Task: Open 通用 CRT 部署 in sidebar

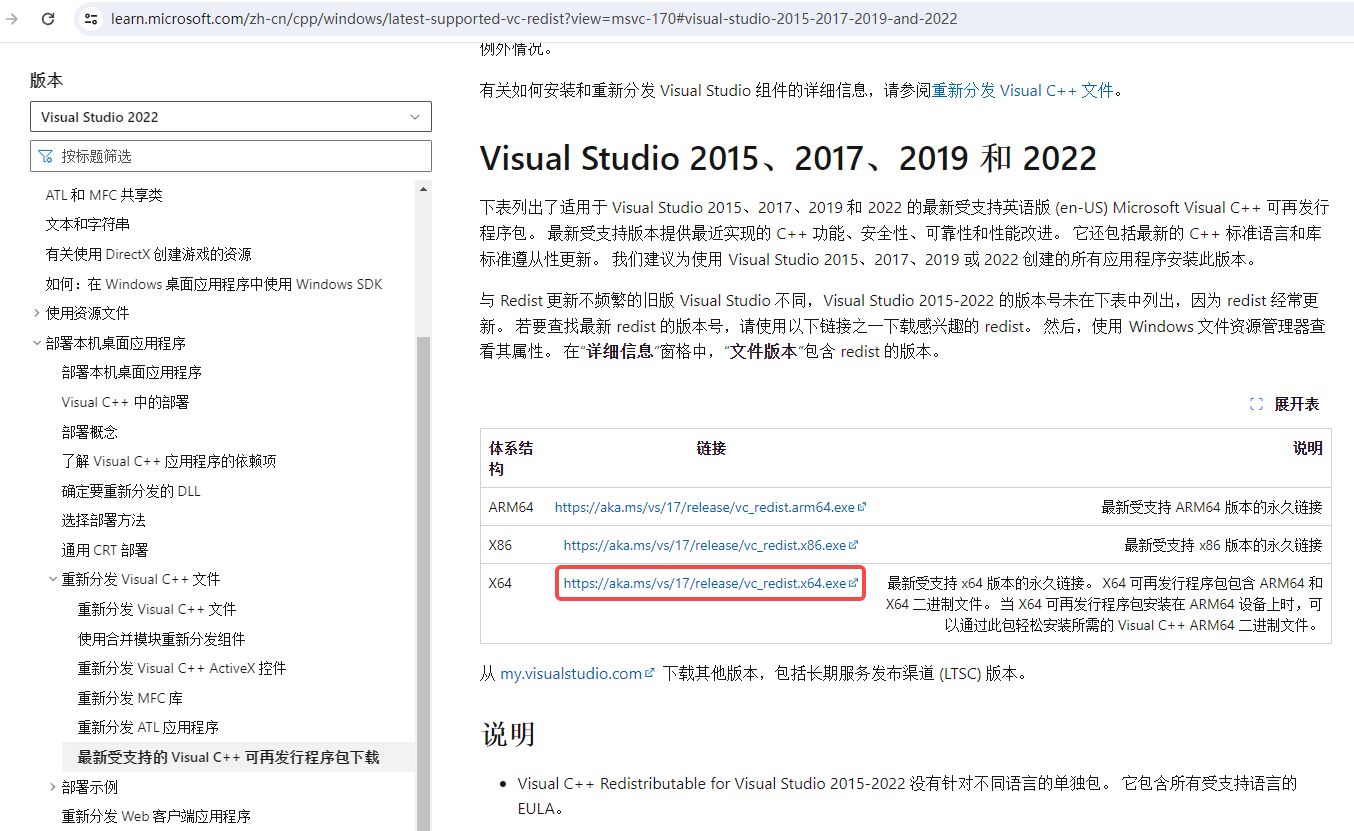Action: click(105, 550)
